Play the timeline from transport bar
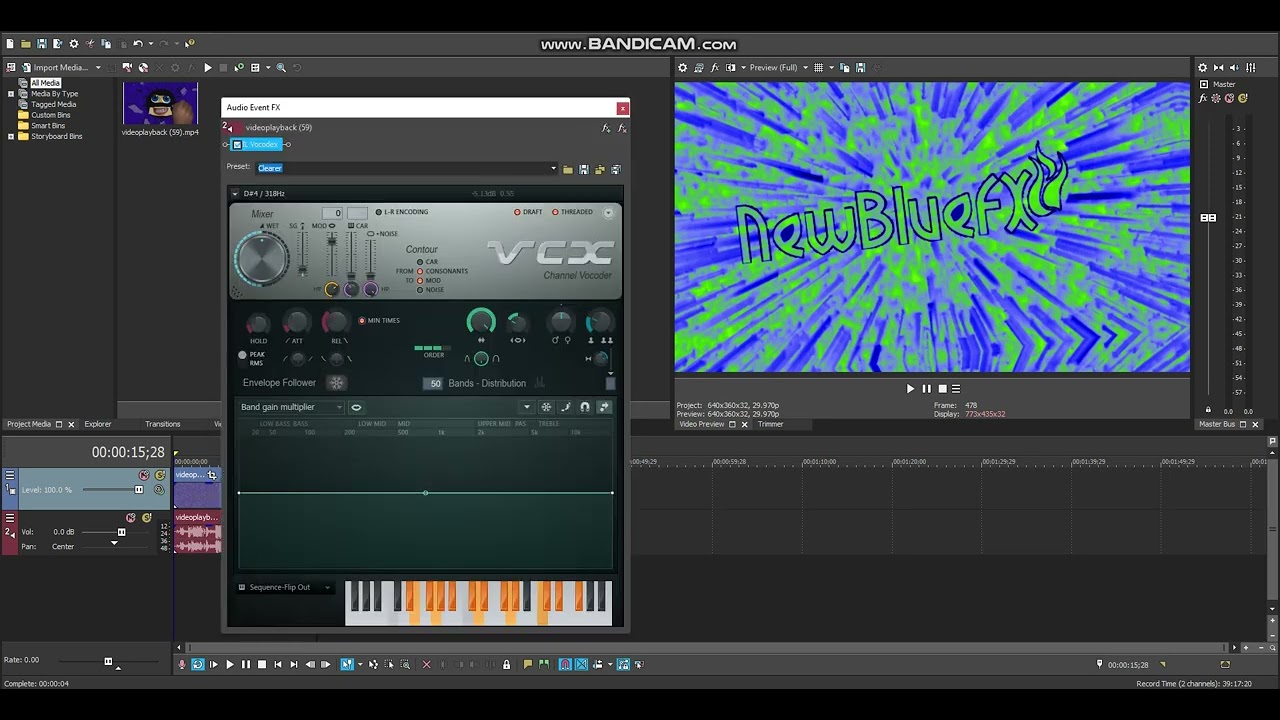Image resolution: width=1280 pixels, height=720 pixels. tap(230, 664)
